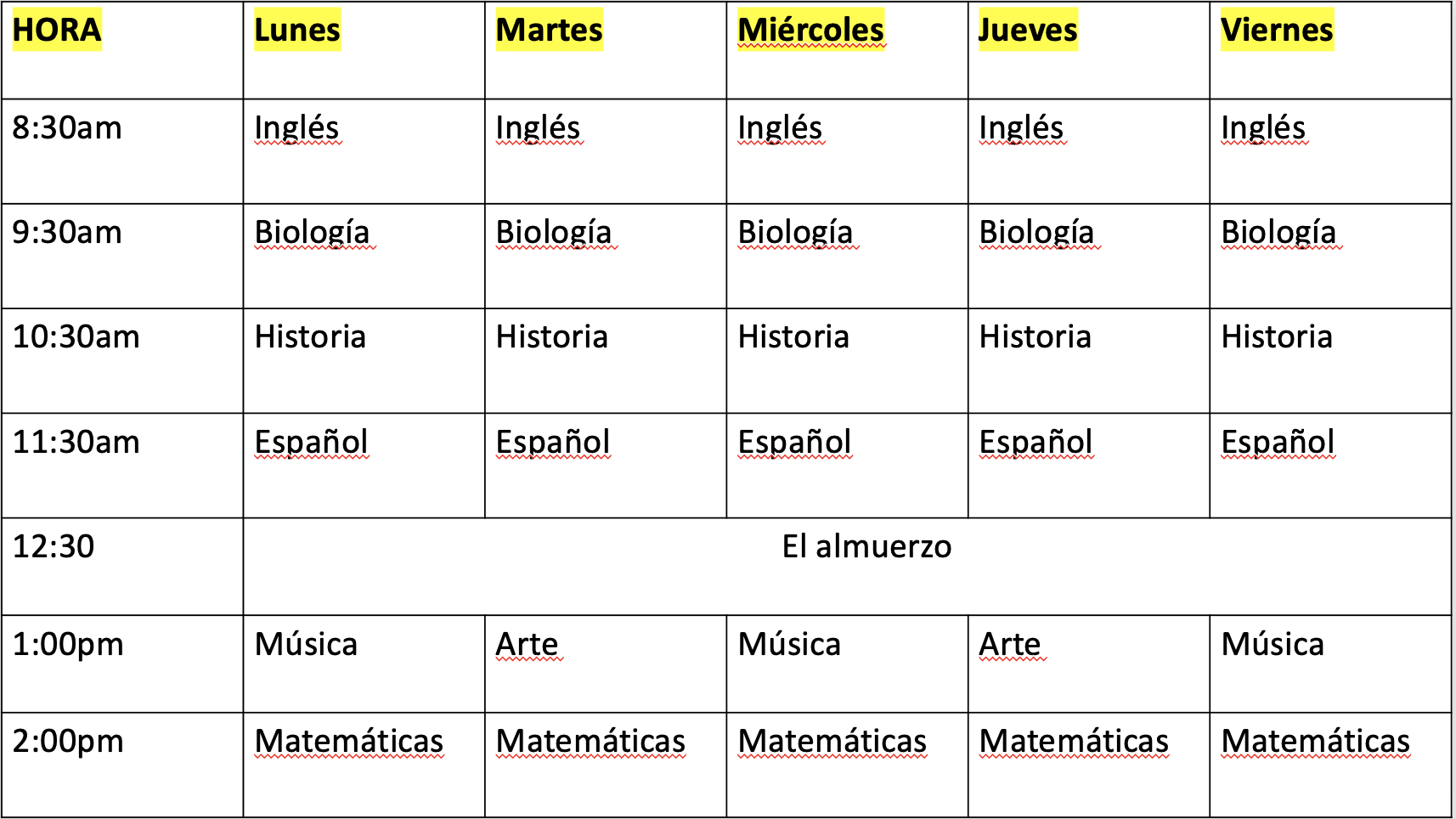Click the El almuerzo merged cell

866,546
